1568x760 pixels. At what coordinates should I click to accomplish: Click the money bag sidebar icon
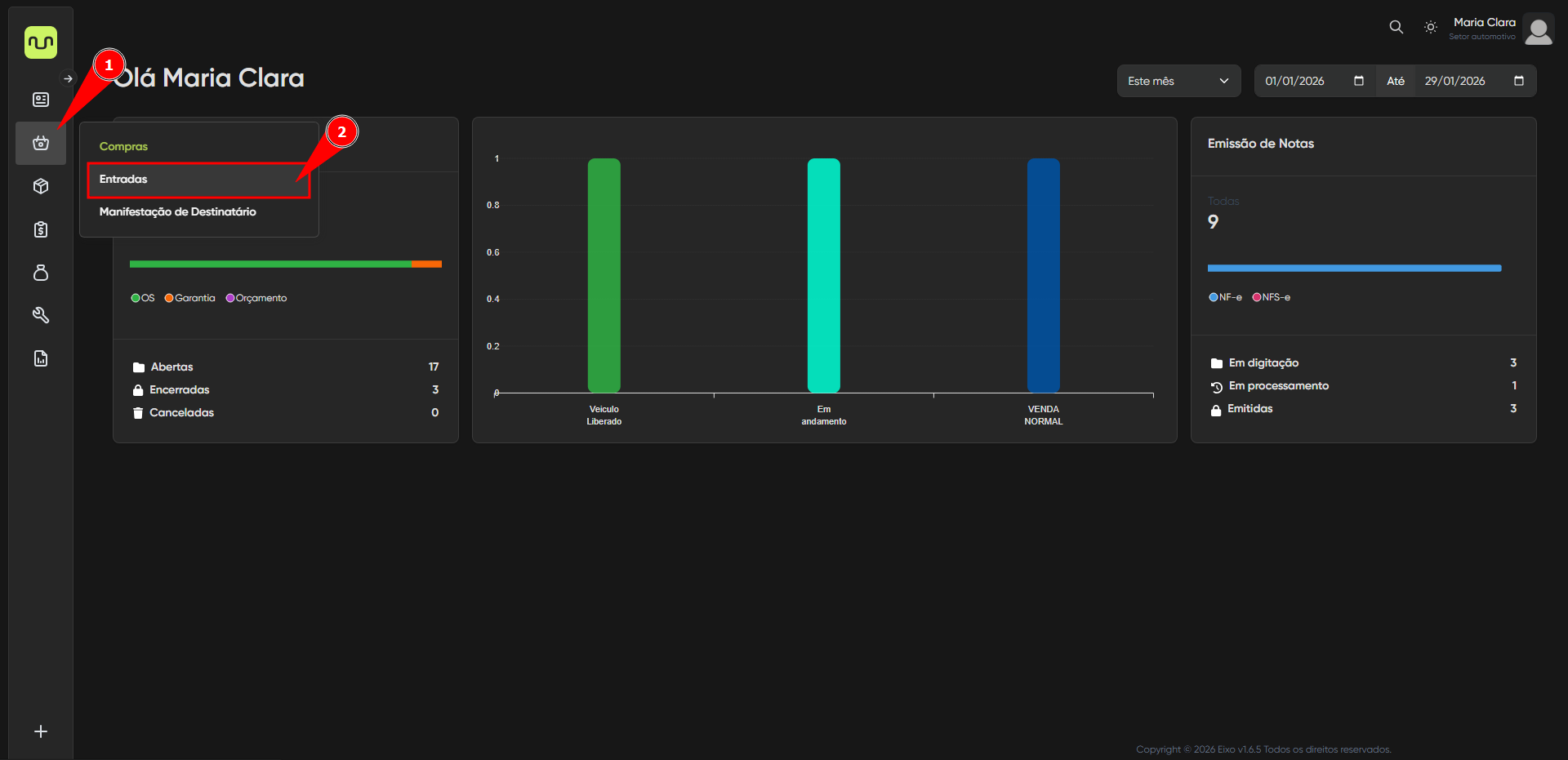pos(41,273)
